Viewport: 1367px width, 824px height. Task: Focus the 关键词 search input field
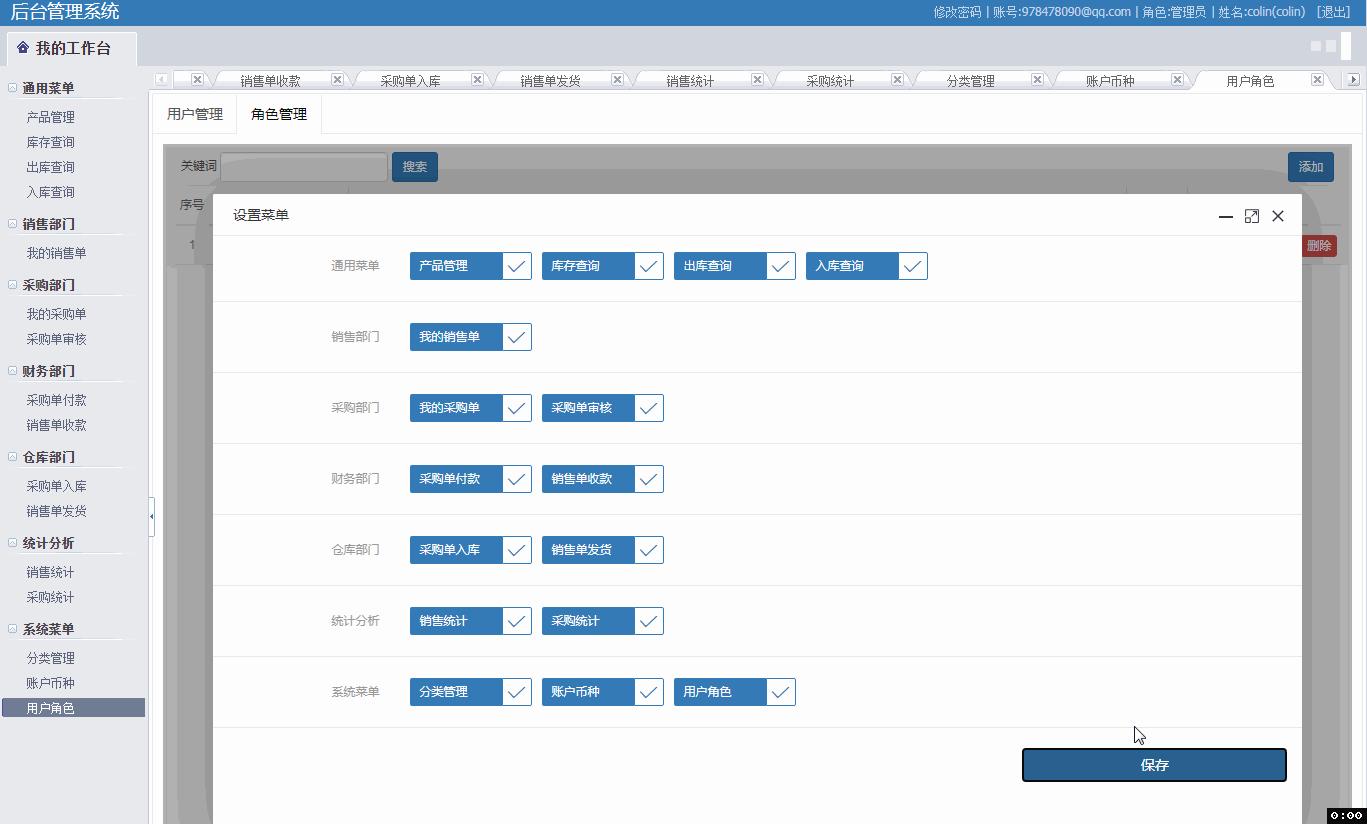[x=304, y=167]
